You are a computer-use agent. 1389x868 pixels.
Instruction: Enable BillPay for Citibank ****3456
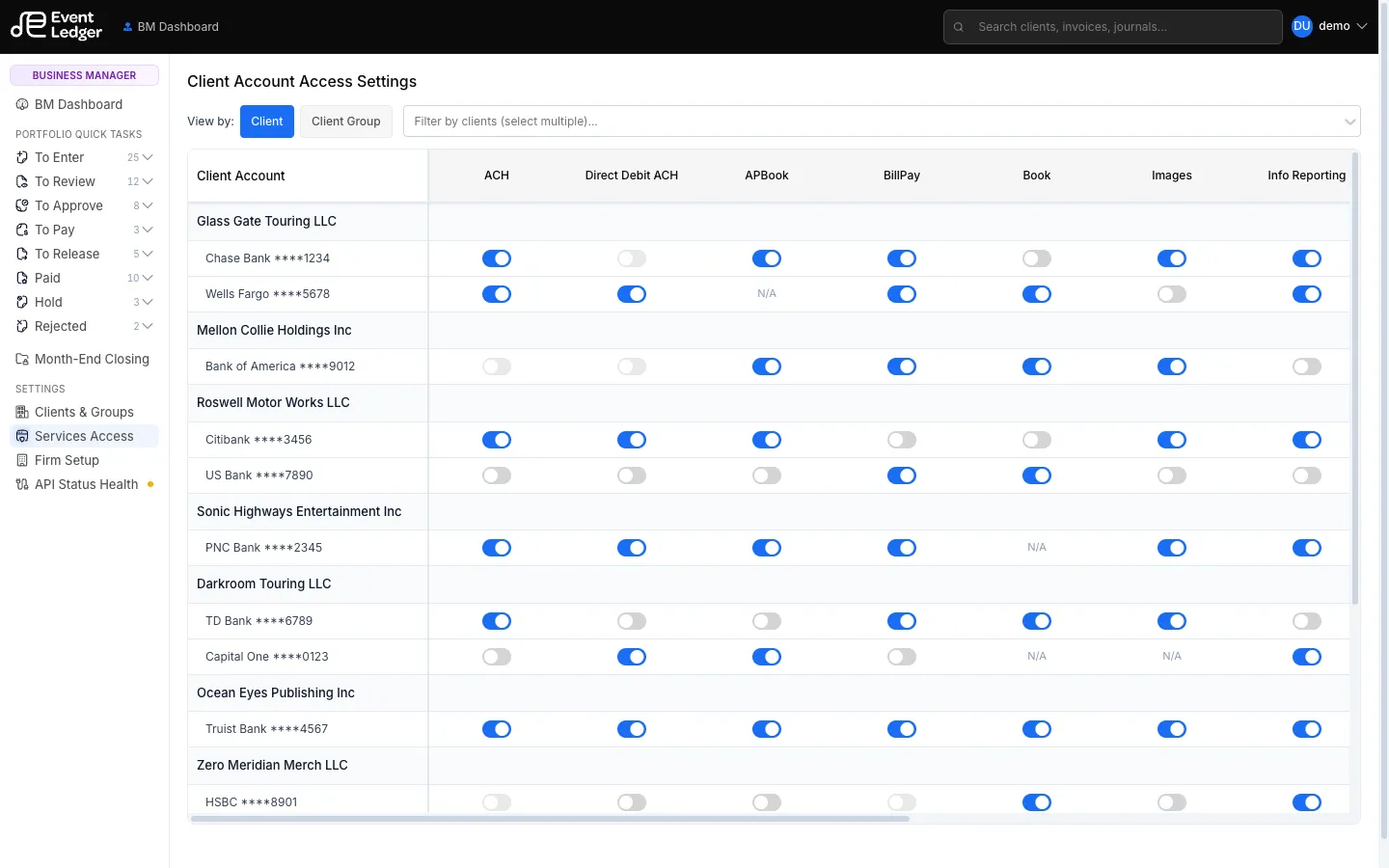[x=902, y=440]
